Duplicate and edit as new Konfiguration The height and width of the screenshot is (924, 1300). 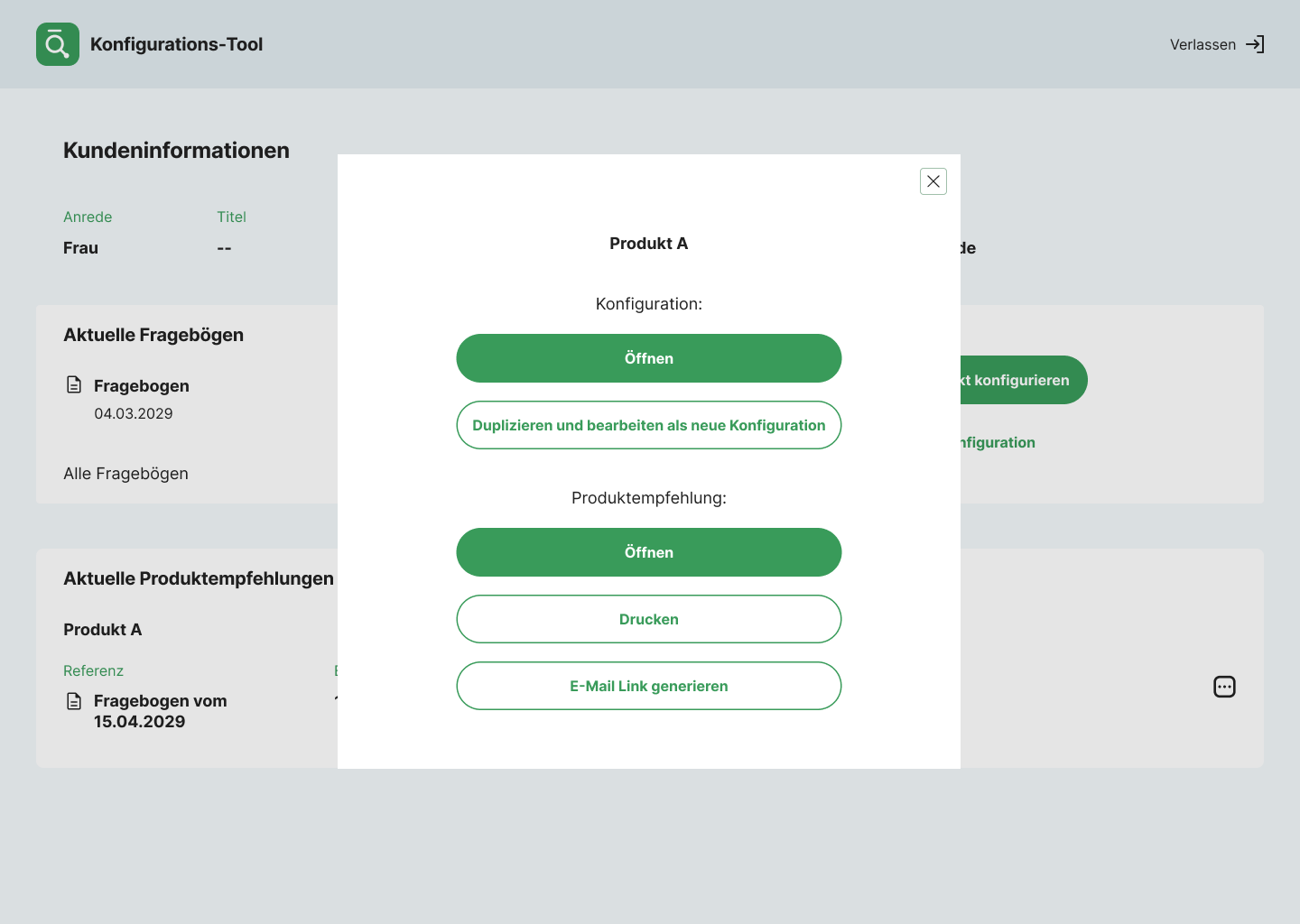(649, 425)
